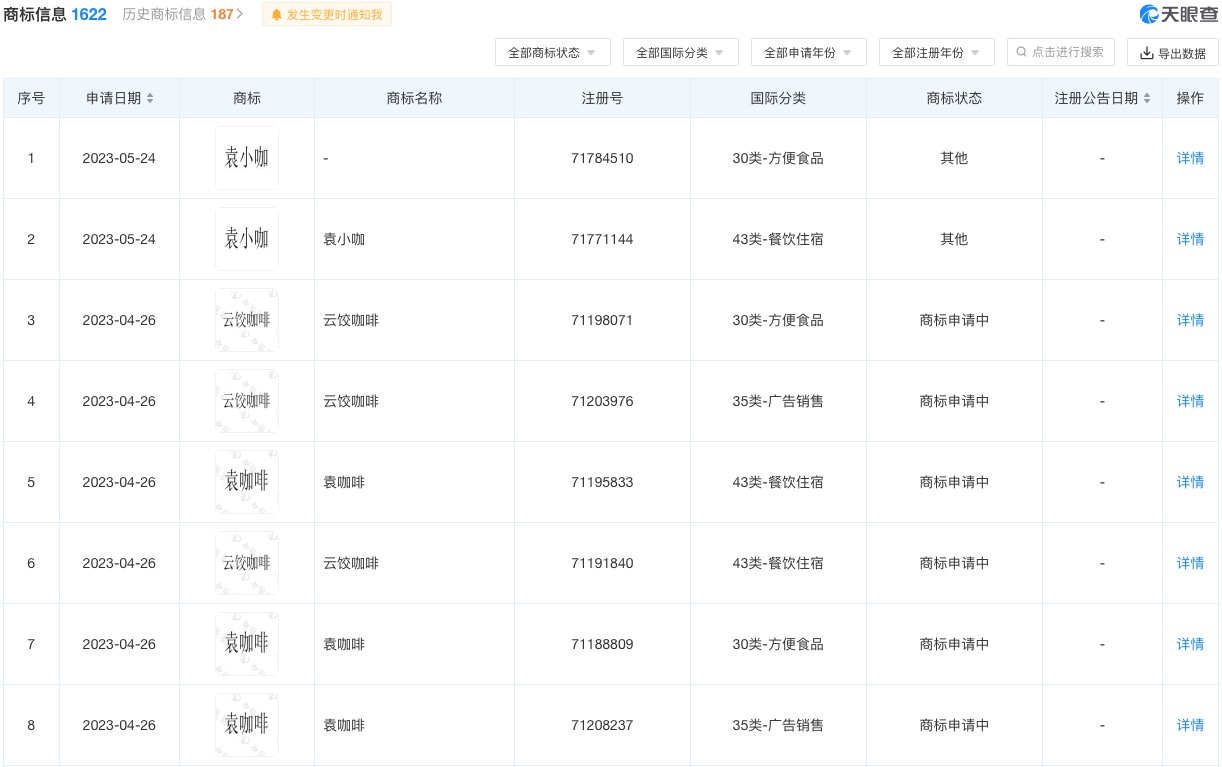This screenshot has width=1222, height=767.
Task: Click registration number 71195833
Action: click(602, 482)
